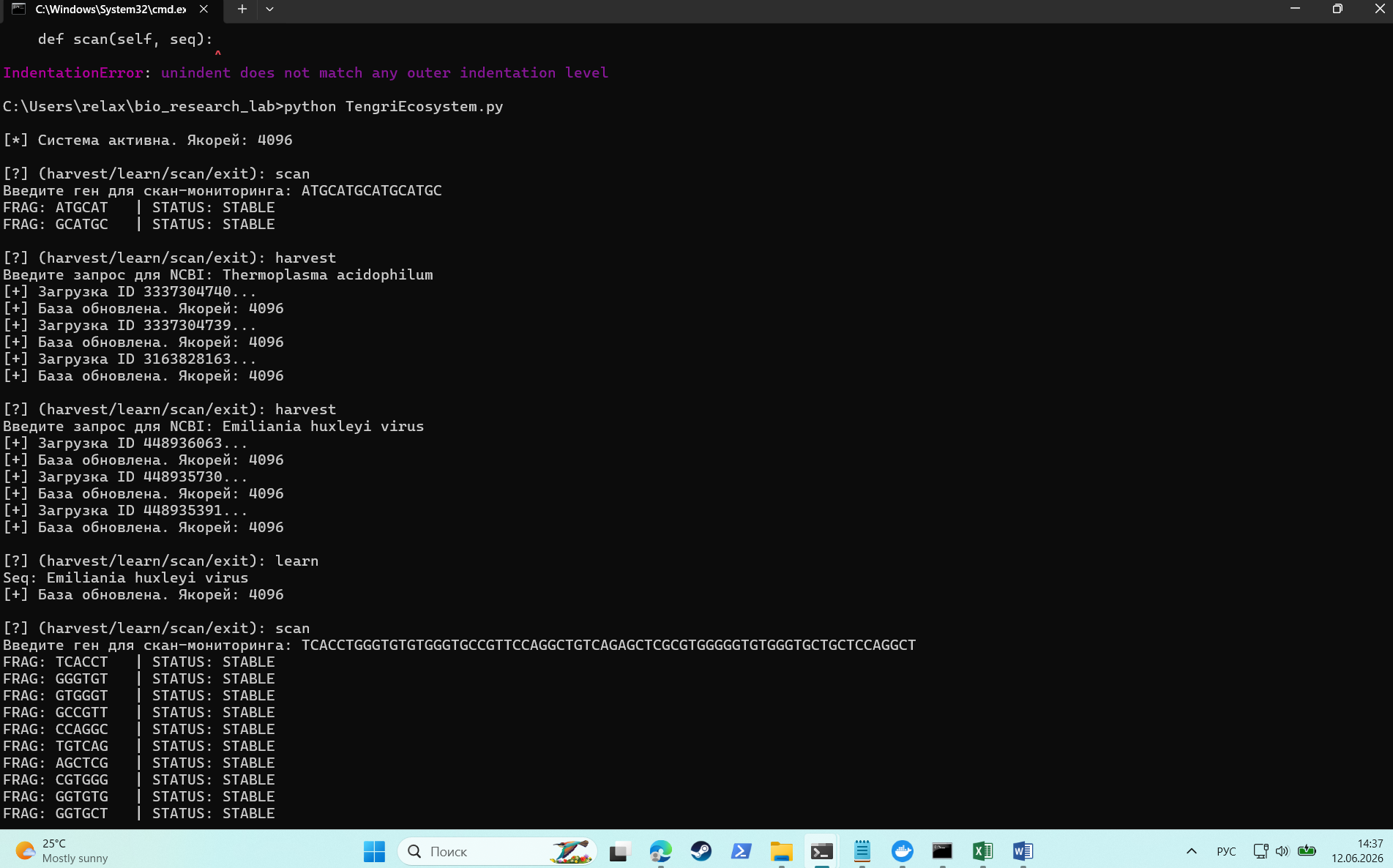The height and width of the screenshot is (868, 1393).
Task: Open Task View from the taskbar
Action: pyautogui.click(x=620, y=851)
